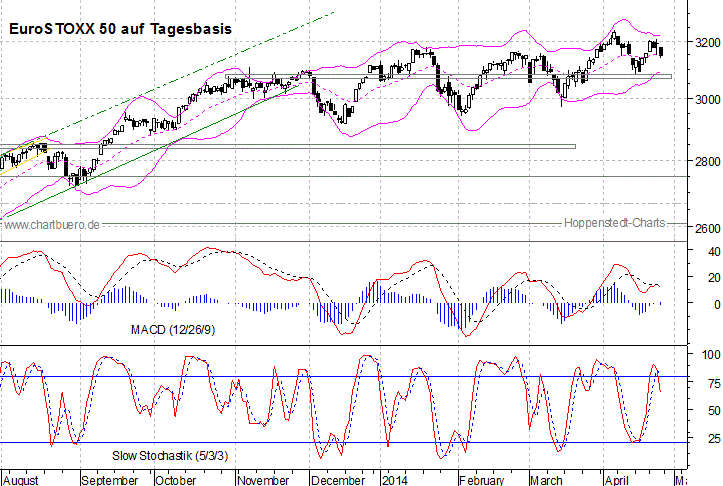Click the Stochastik axis value 50
The image size is (723, 486).
point(714,410)
